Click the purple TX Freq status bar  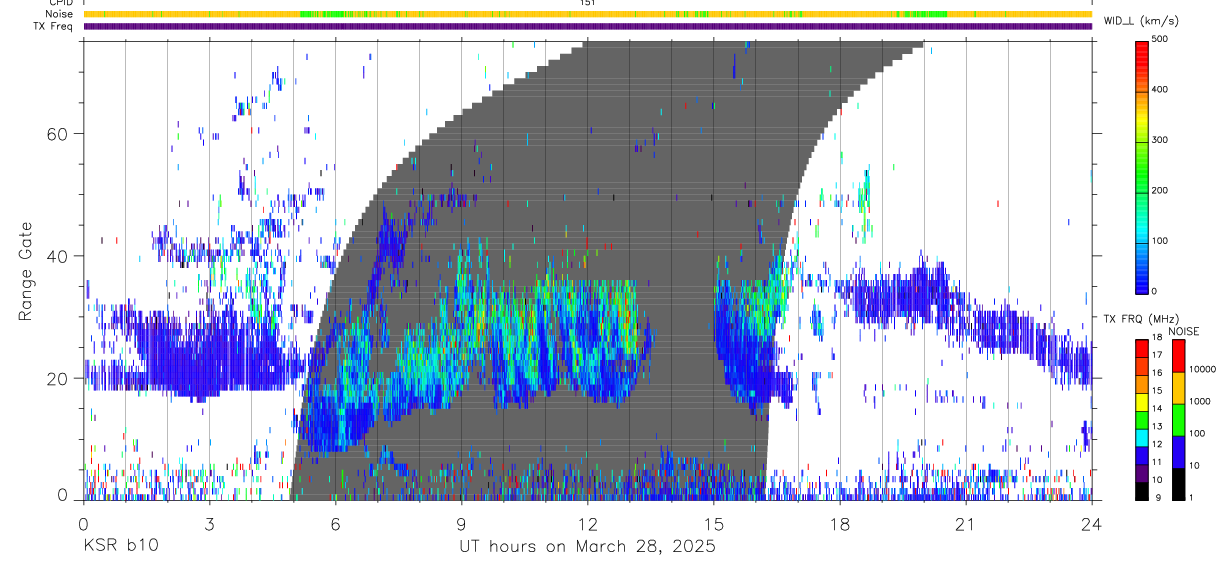click(587, 26)
